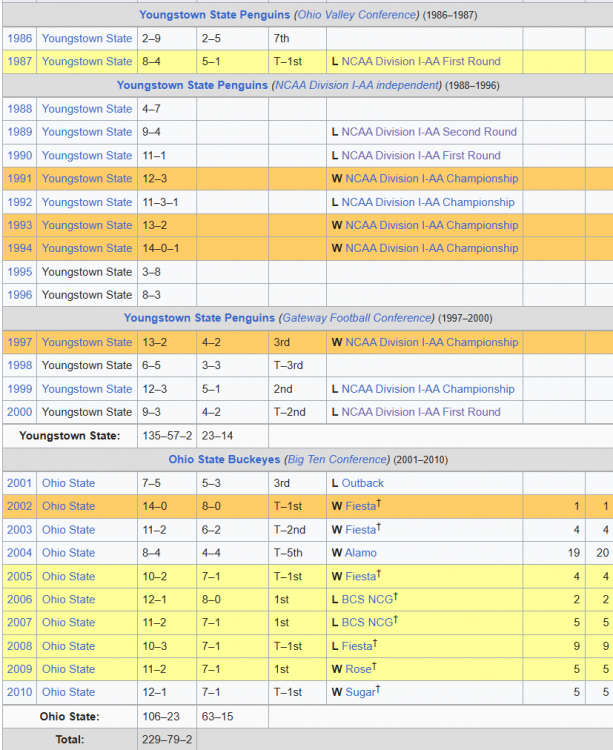613x750 pixels.
Task: Click the Alamo bowl link
Action: pos(361,553)
